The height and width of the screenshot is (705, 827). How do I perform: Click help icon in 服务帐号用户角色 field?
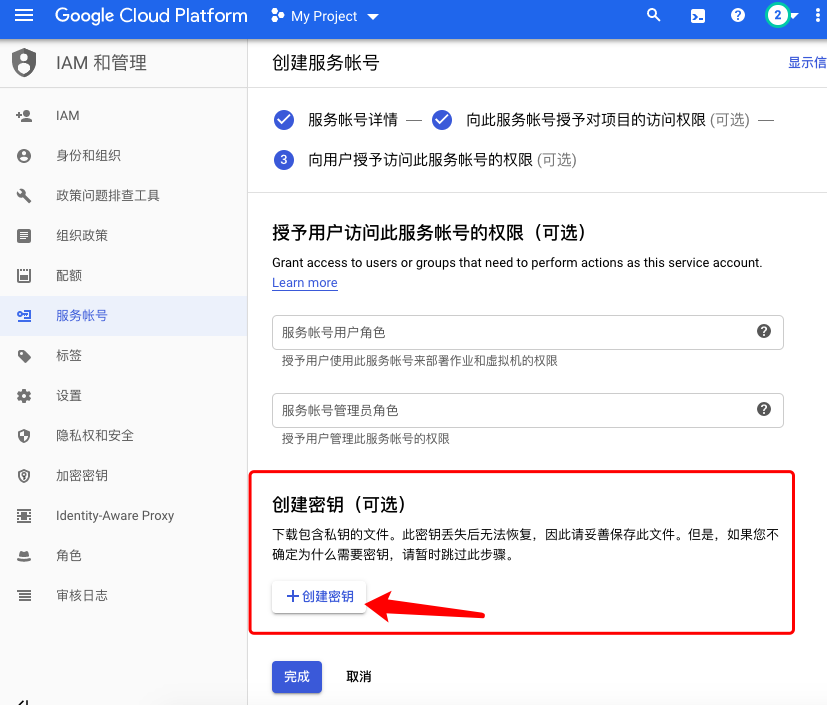pos(764,331)
